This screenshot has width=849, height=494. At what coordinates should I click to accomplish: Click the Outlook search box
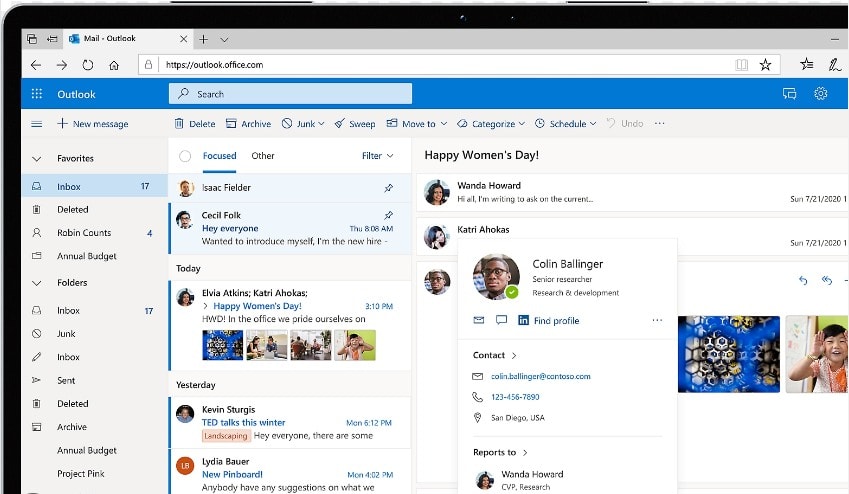290,94
